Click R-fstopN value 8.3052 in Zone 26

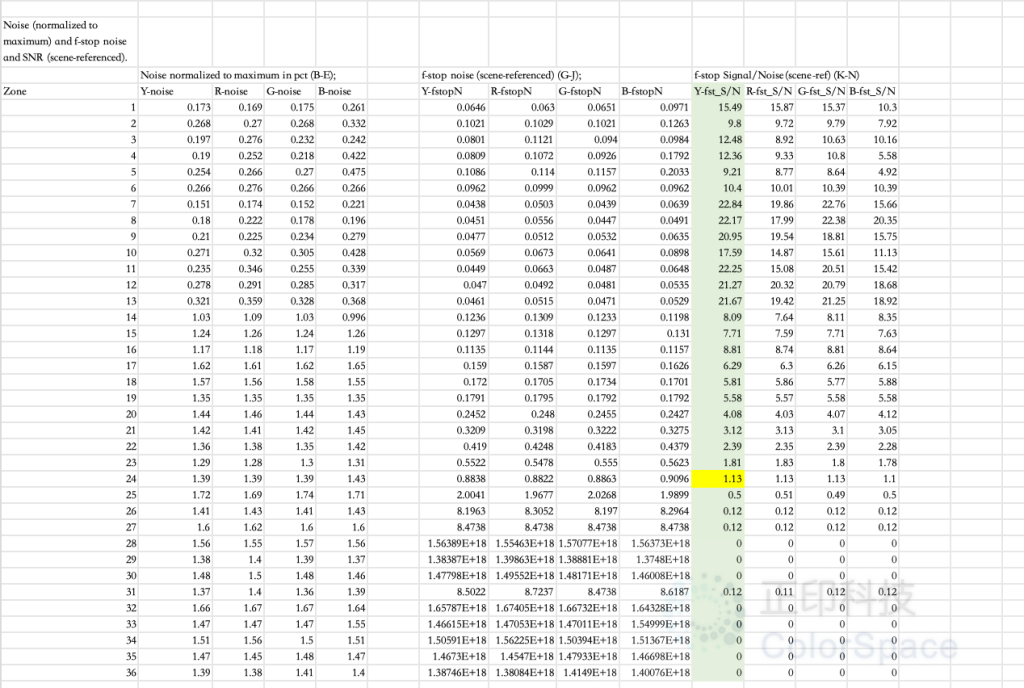click(x=522, y=511)
